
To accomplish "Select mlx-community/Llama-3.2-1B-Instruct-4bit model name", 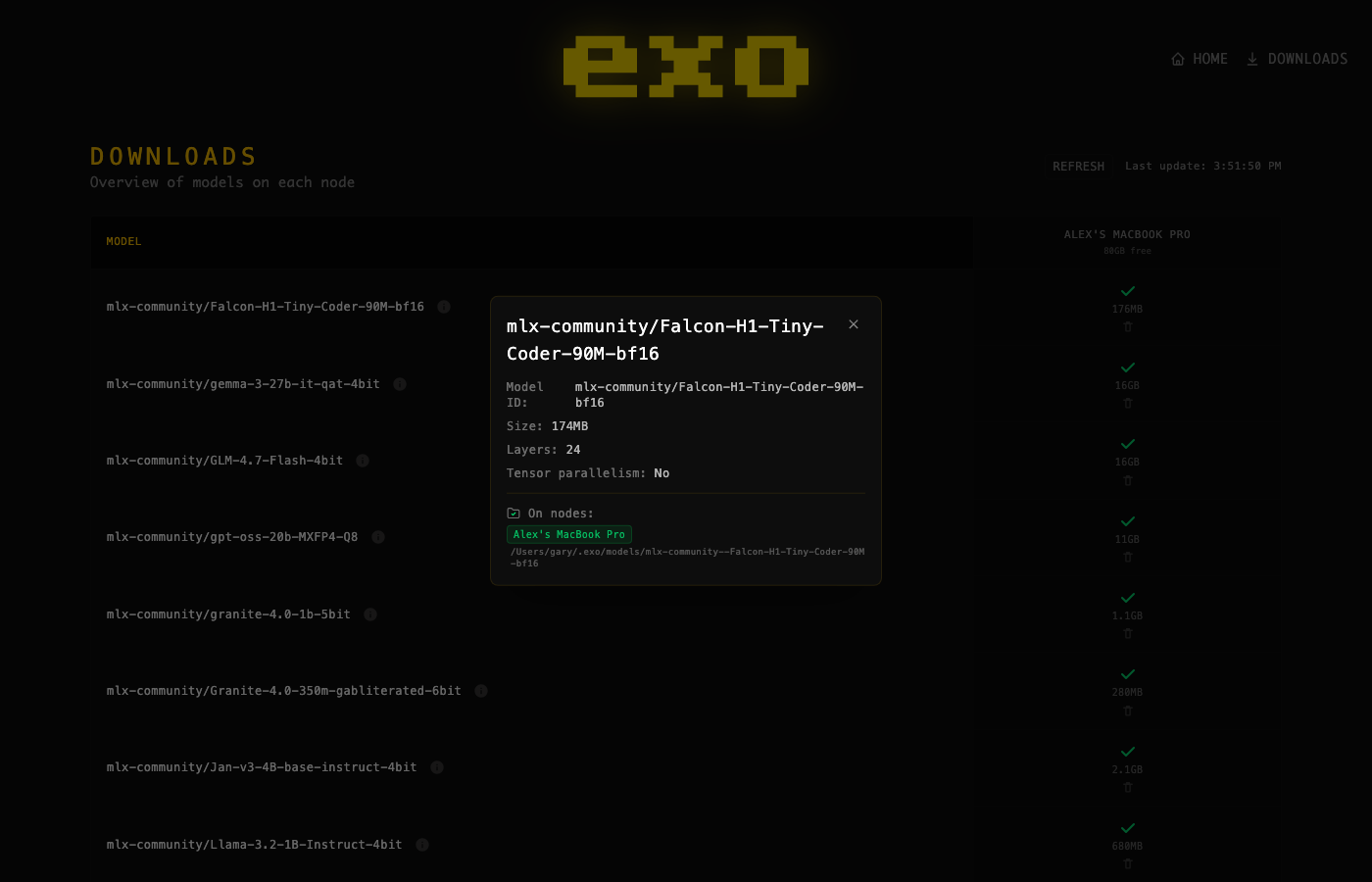I will (254, 845).
